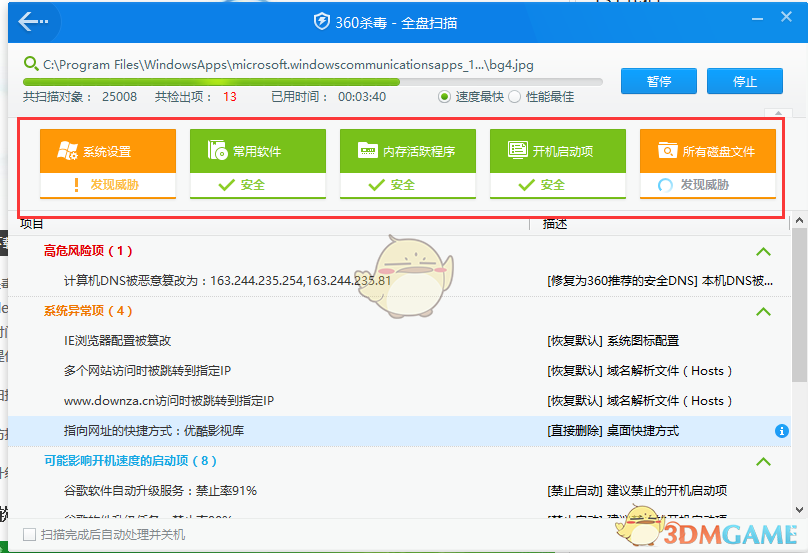Click [修复为360推荐的安全DNS] description

tap(660, 281)
